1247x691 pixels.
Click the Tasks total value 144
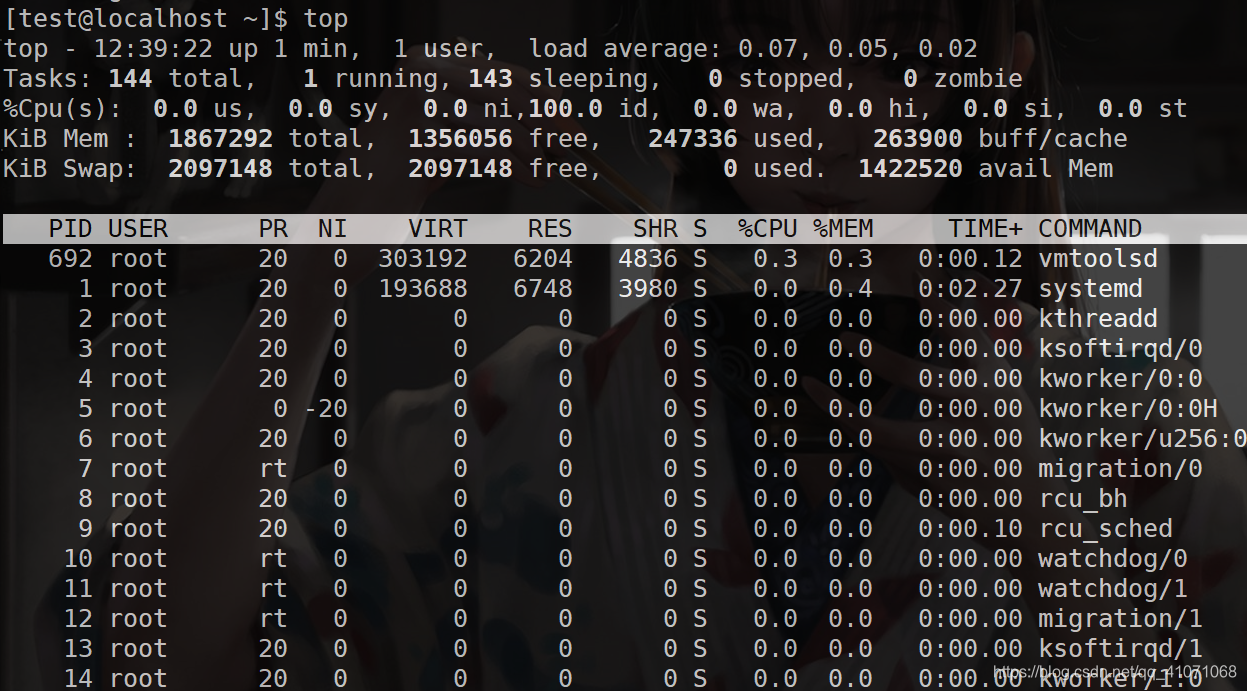[x=131, y=79]
